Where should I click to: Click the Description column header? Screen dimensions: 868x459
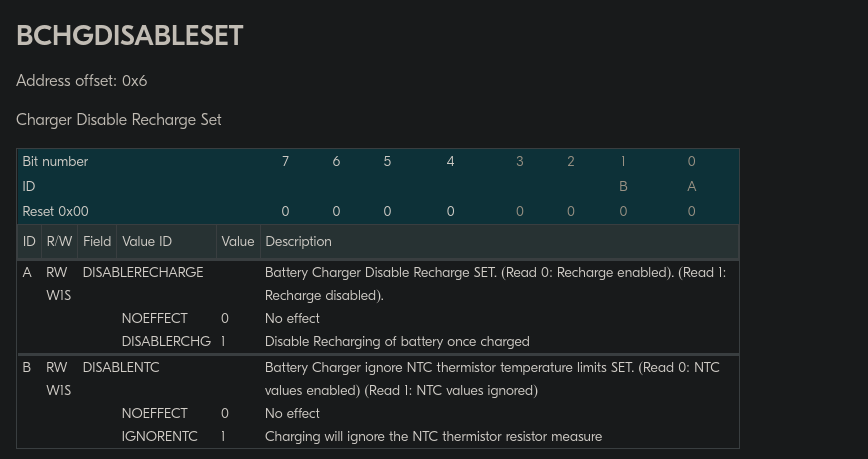point(298,241)
